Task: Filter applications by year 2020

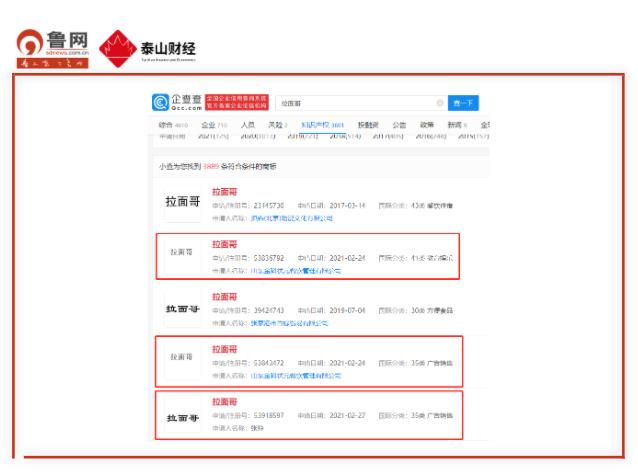Action: (258, 136)
